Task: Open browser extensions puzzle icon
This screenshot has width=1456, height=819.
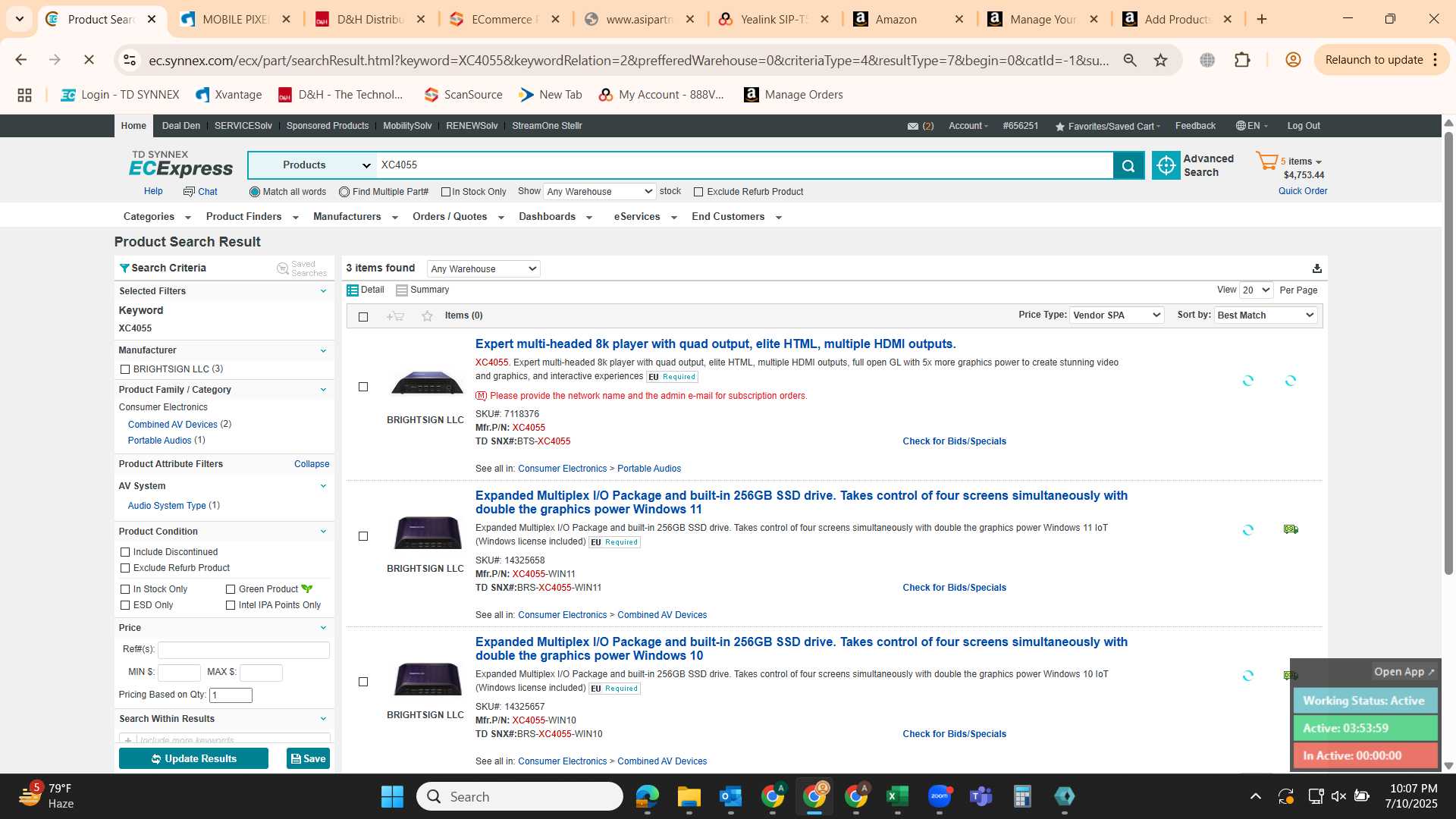Action: [1242, 60]
